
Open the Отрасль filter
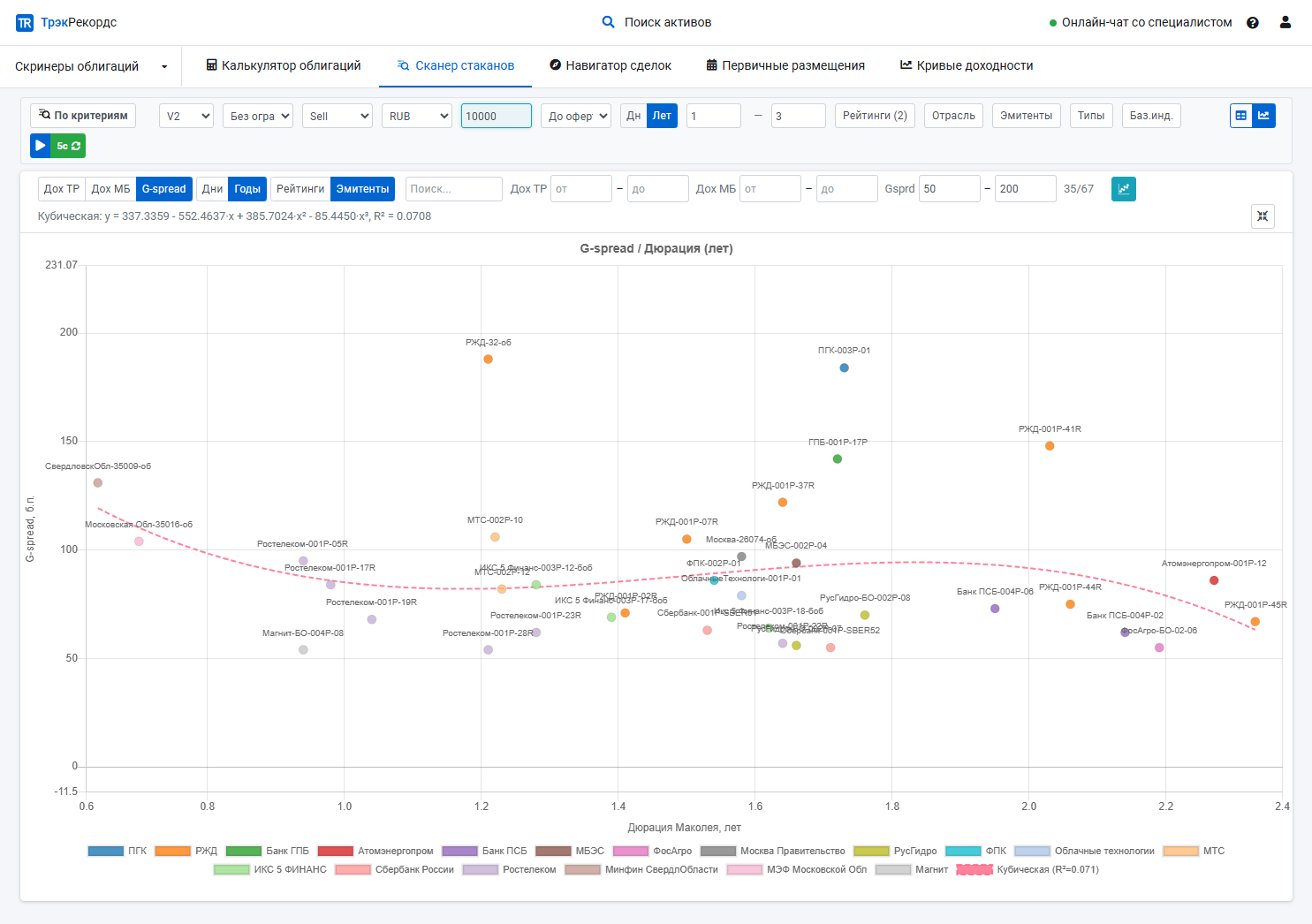(x=953, y=116)
